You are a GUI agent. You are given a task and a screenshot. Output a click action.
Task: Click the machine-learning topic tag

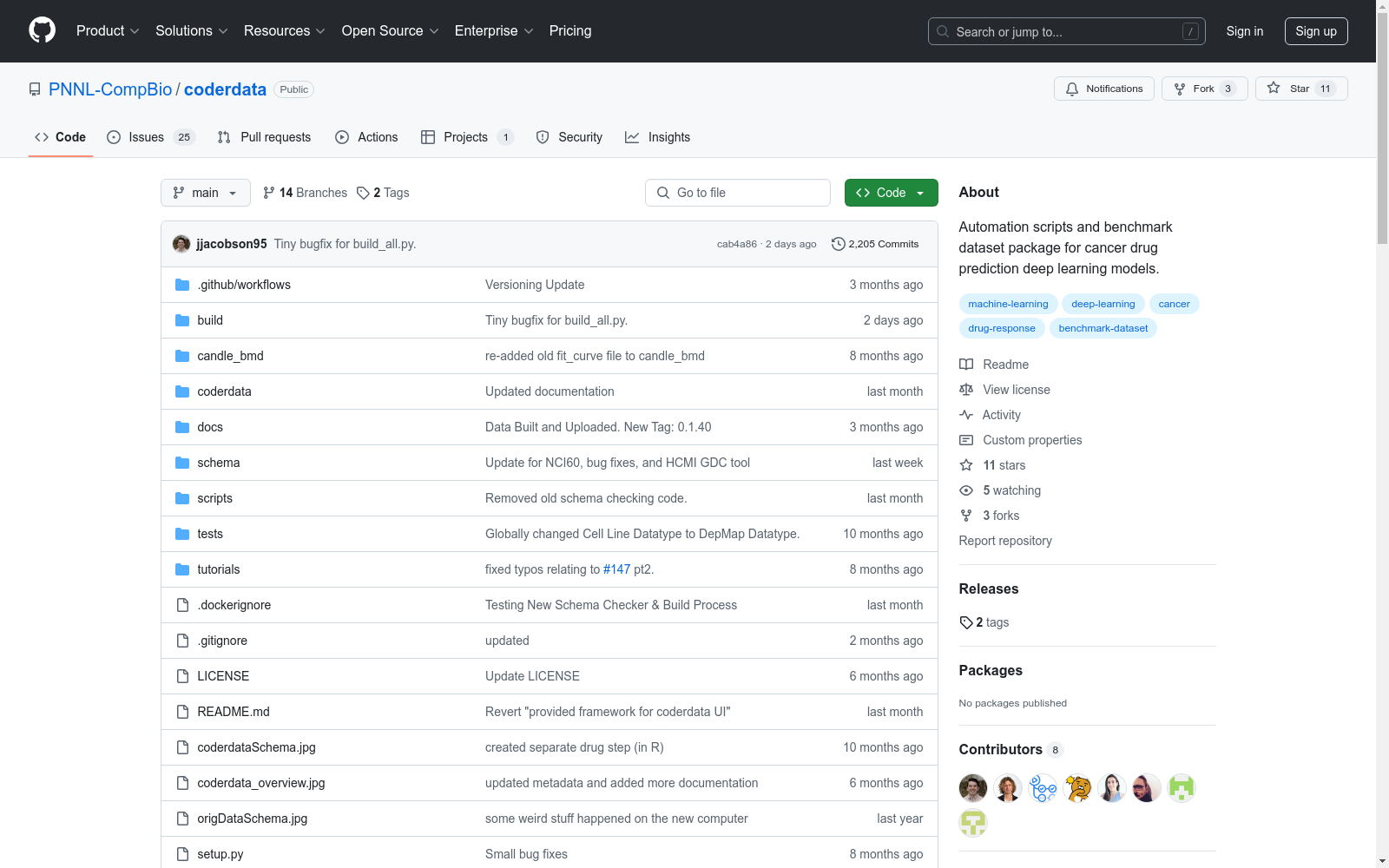tap(1008, 304)
